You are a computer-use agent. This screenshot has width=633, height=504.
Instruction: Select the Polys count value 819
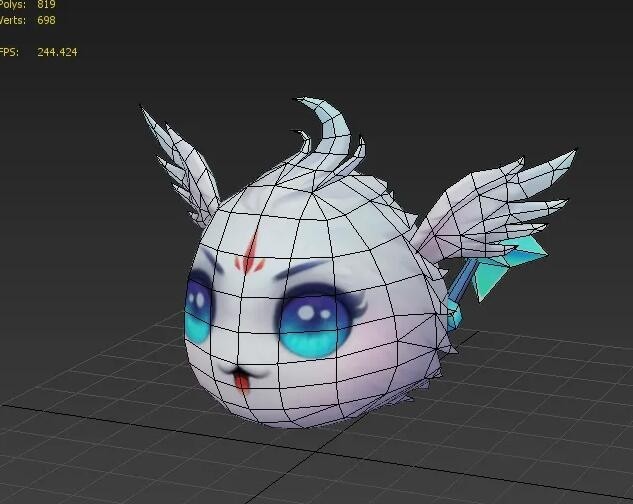coord(46,4)
